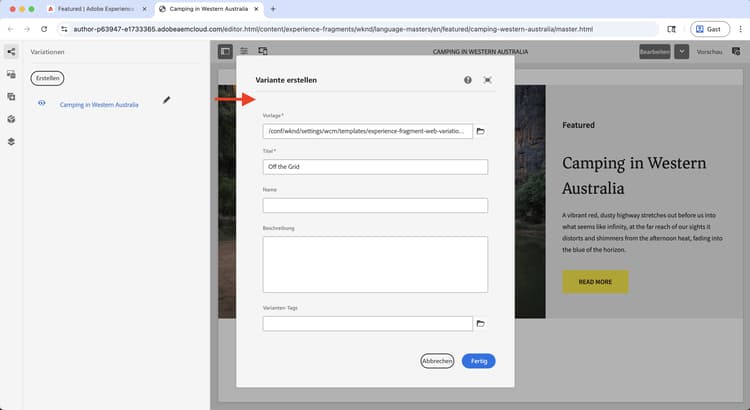Click the browser forward arrow
The image size is (750, 410).
27,29
